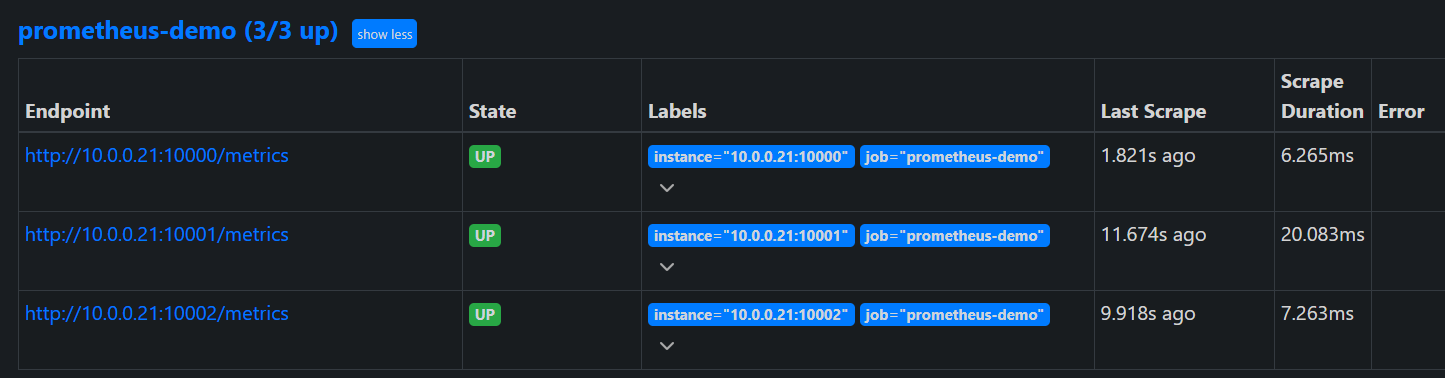Open the 10.0.0.21:10000/metrics endpoint link
The height and width of the screenshot is (378, 1445).
pos(157,156)
